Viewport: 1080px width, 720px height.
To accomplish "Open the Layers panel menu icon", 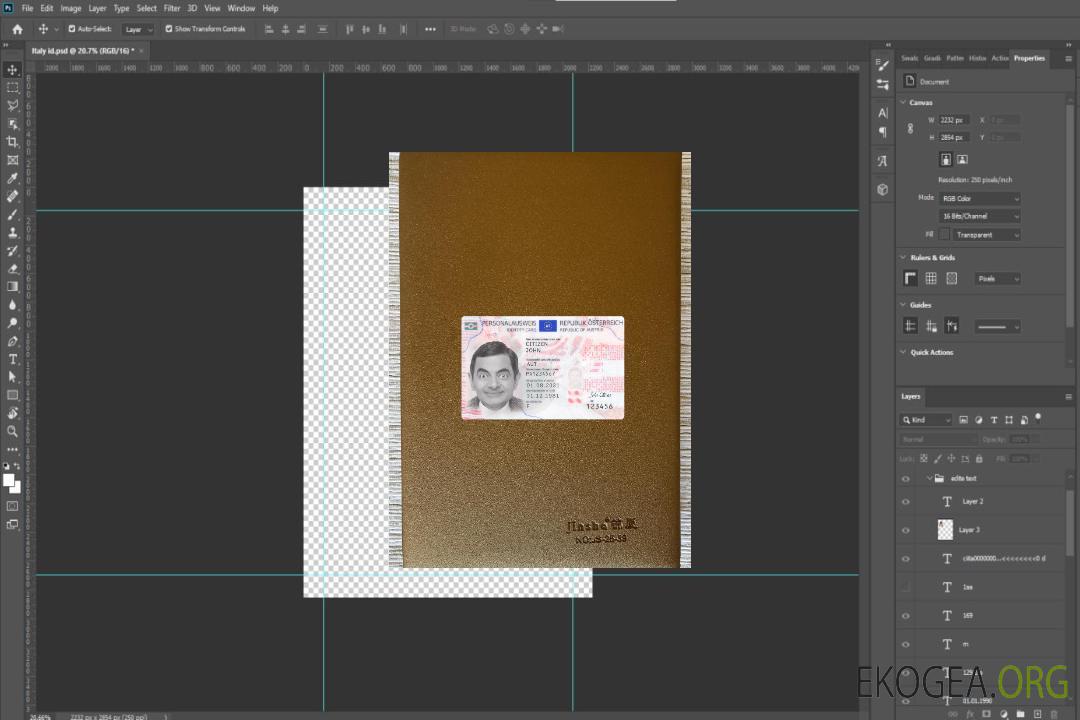I will 1068,396.
